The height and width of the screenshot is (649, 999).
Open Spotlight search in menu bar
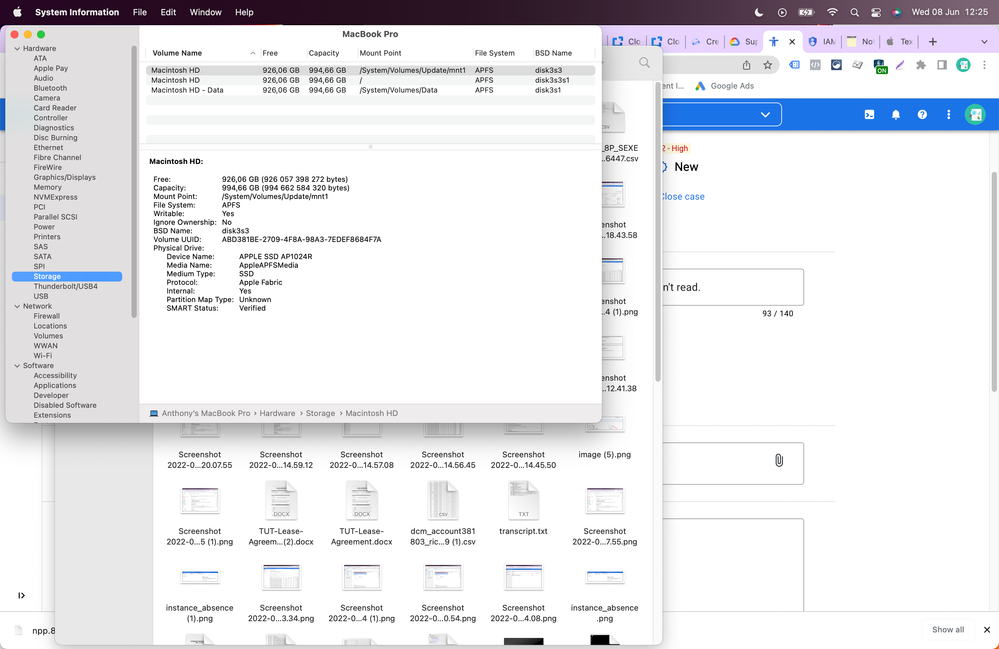click(854, 12)
